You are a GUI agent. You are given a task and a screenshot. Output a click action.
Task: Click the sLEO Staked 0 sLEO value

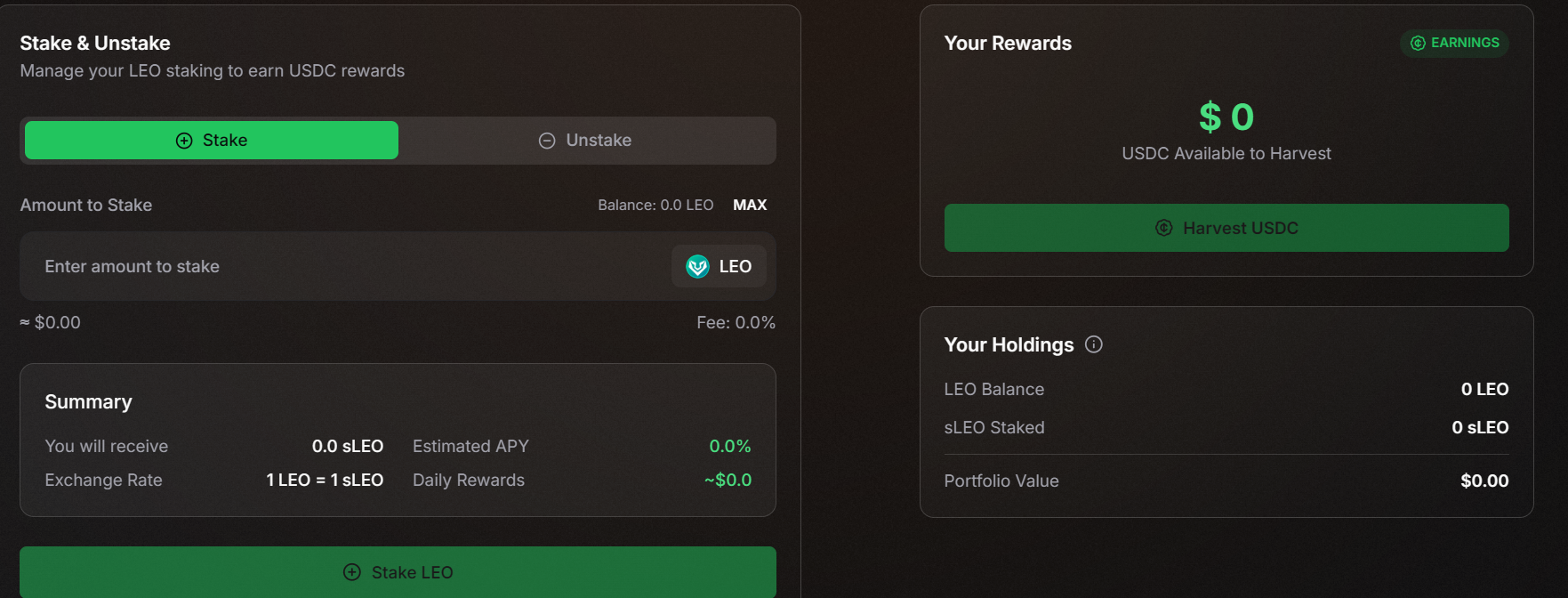(x=1480, y=427)
